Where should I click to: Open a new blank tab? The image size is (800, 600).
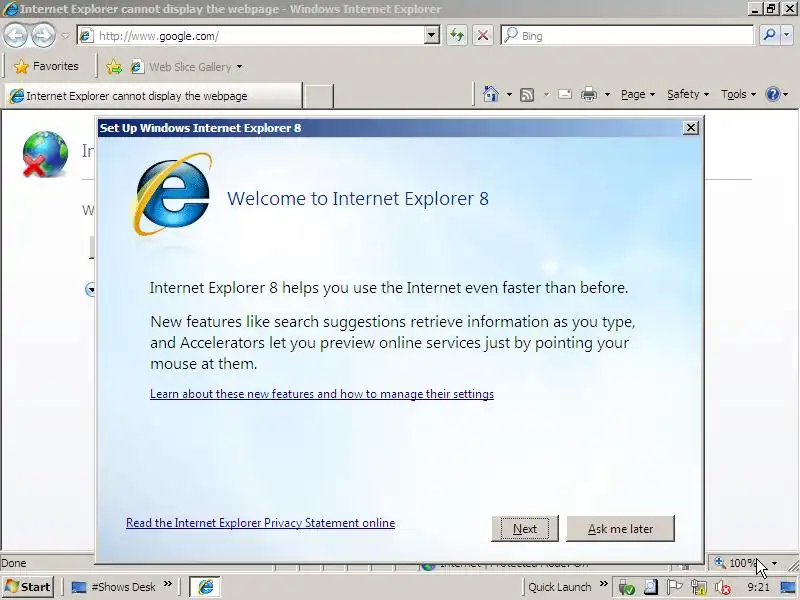[x=318, y=96]
